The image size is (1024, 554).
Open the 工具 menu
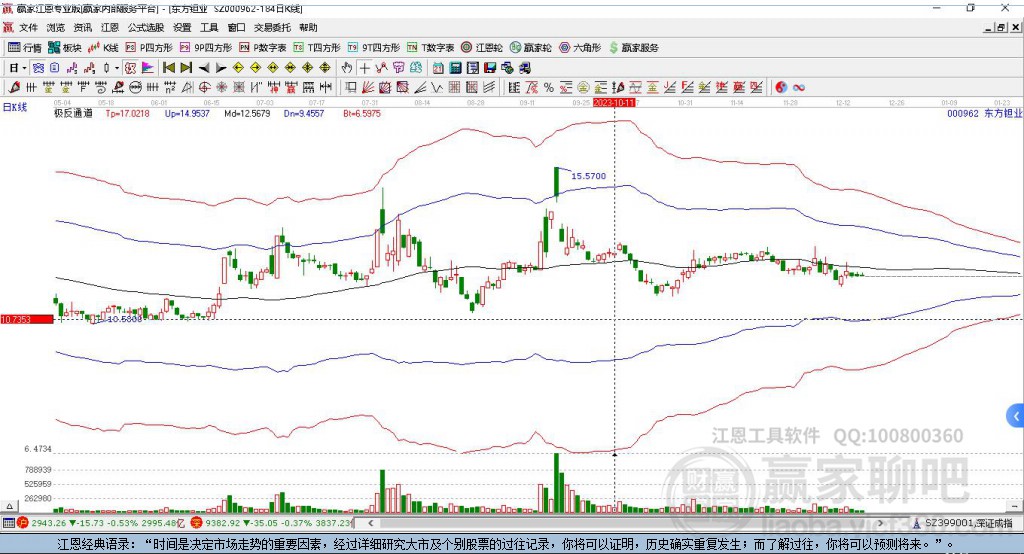209,27
